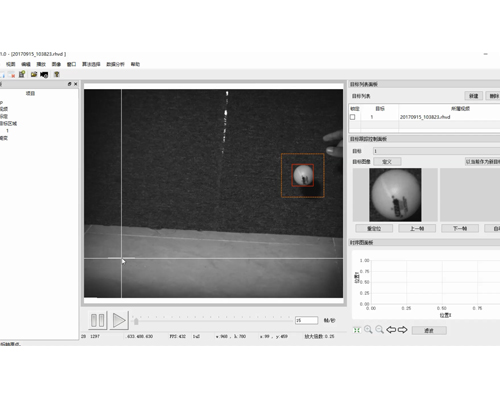Click the ball target thumbnail image
This screenshot has height=401, width=500.
point(395,195)
